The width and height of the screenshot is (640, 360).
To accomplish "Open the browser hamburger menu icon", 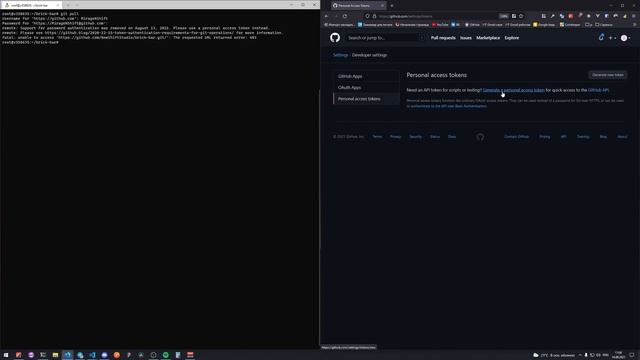I will coord(633,16).
